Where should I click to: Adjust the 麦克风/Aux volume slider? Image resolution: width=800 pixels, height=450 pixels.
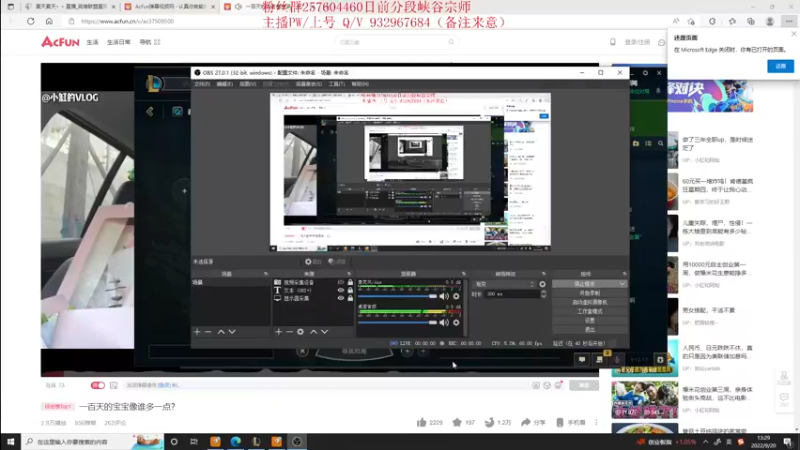[x=398, y=296]
